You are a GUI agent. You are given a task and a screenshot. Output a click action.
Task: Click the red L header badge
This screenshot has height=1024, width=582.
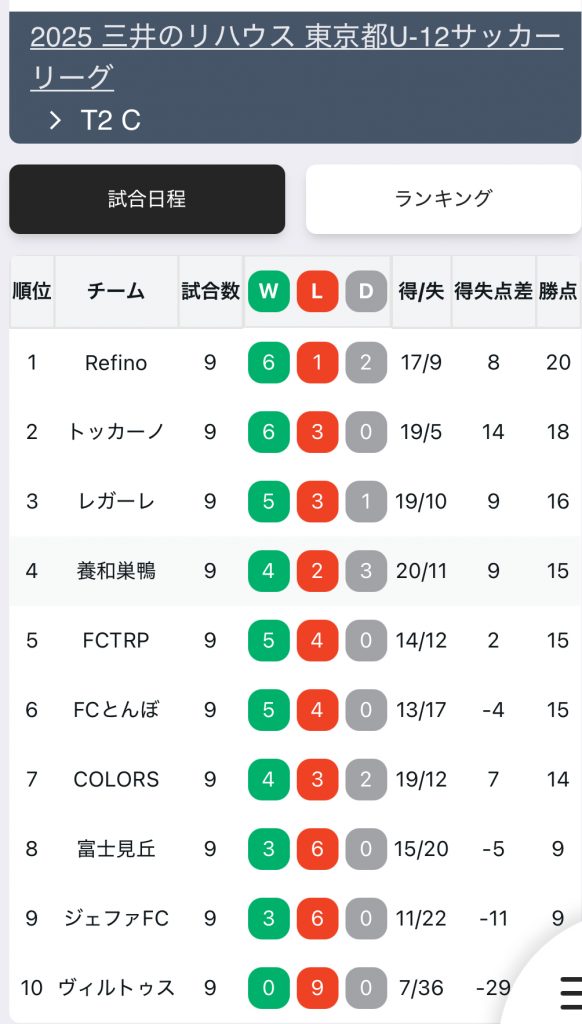[x=317, y=291]
